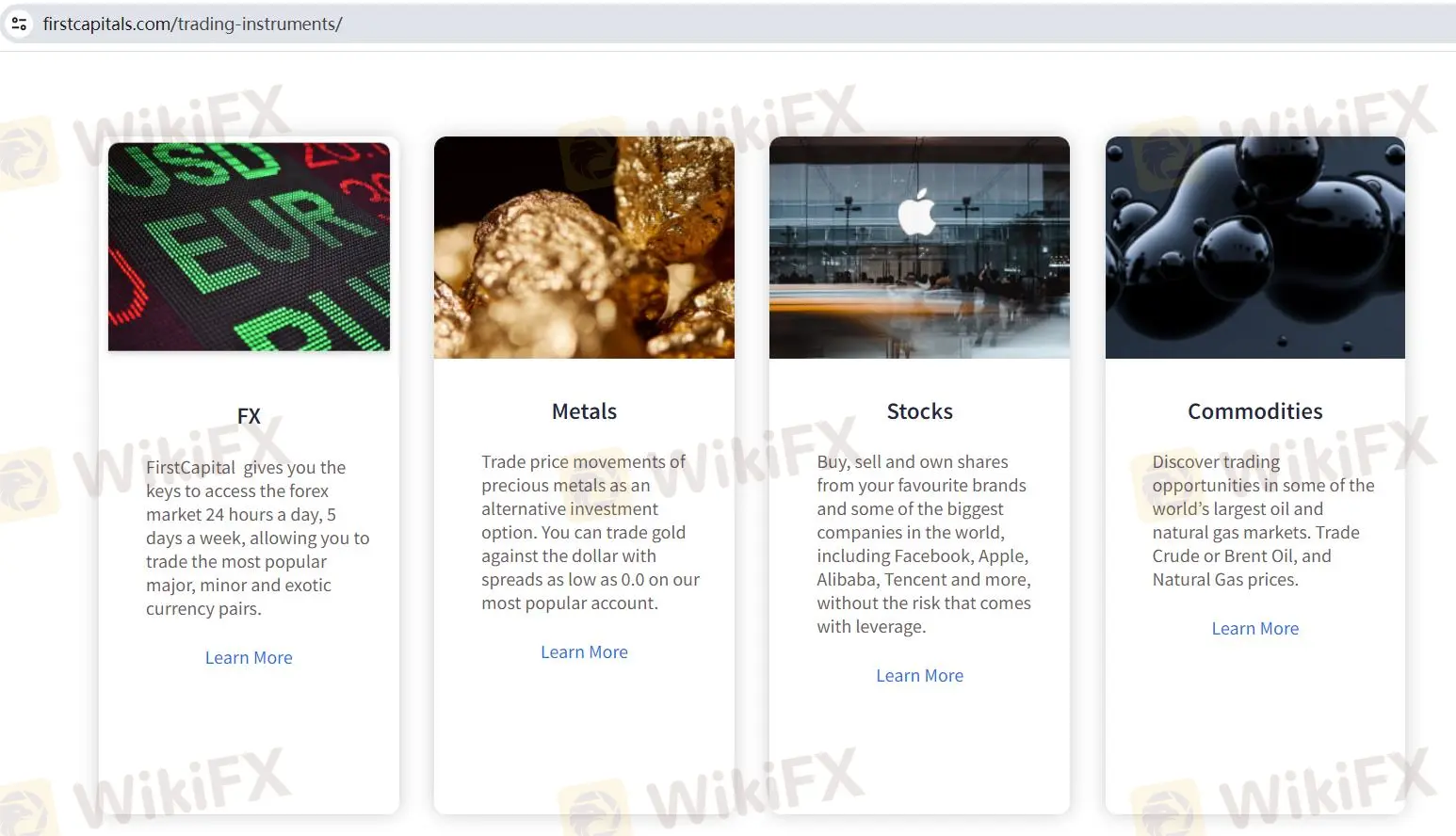Screen dimensions: 1456x836
Task: Click the Stocks shares description paragraph
Action: click(924, 544)
